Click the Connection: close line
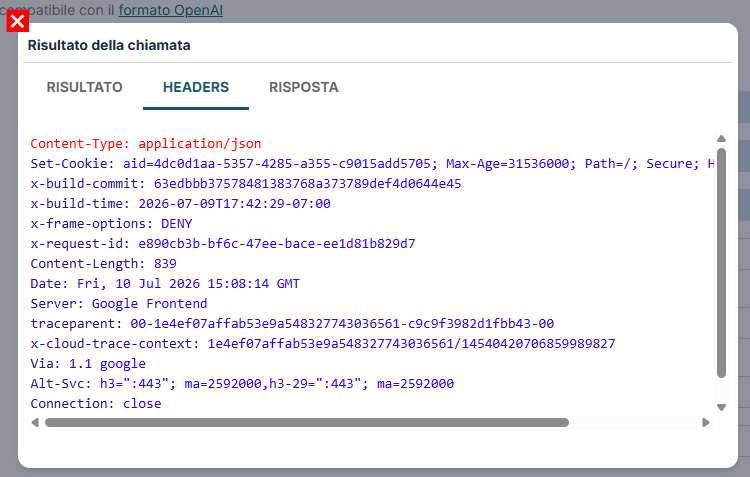750x477 pixels. pos(96,404)
